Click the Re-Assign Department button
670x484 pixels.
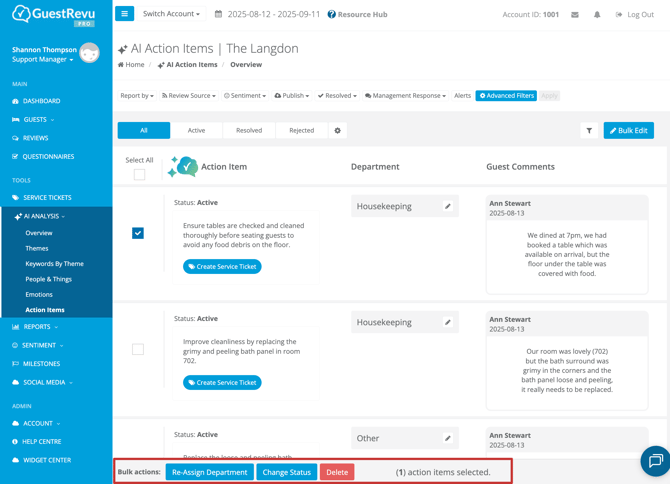(x=209, y=472)
